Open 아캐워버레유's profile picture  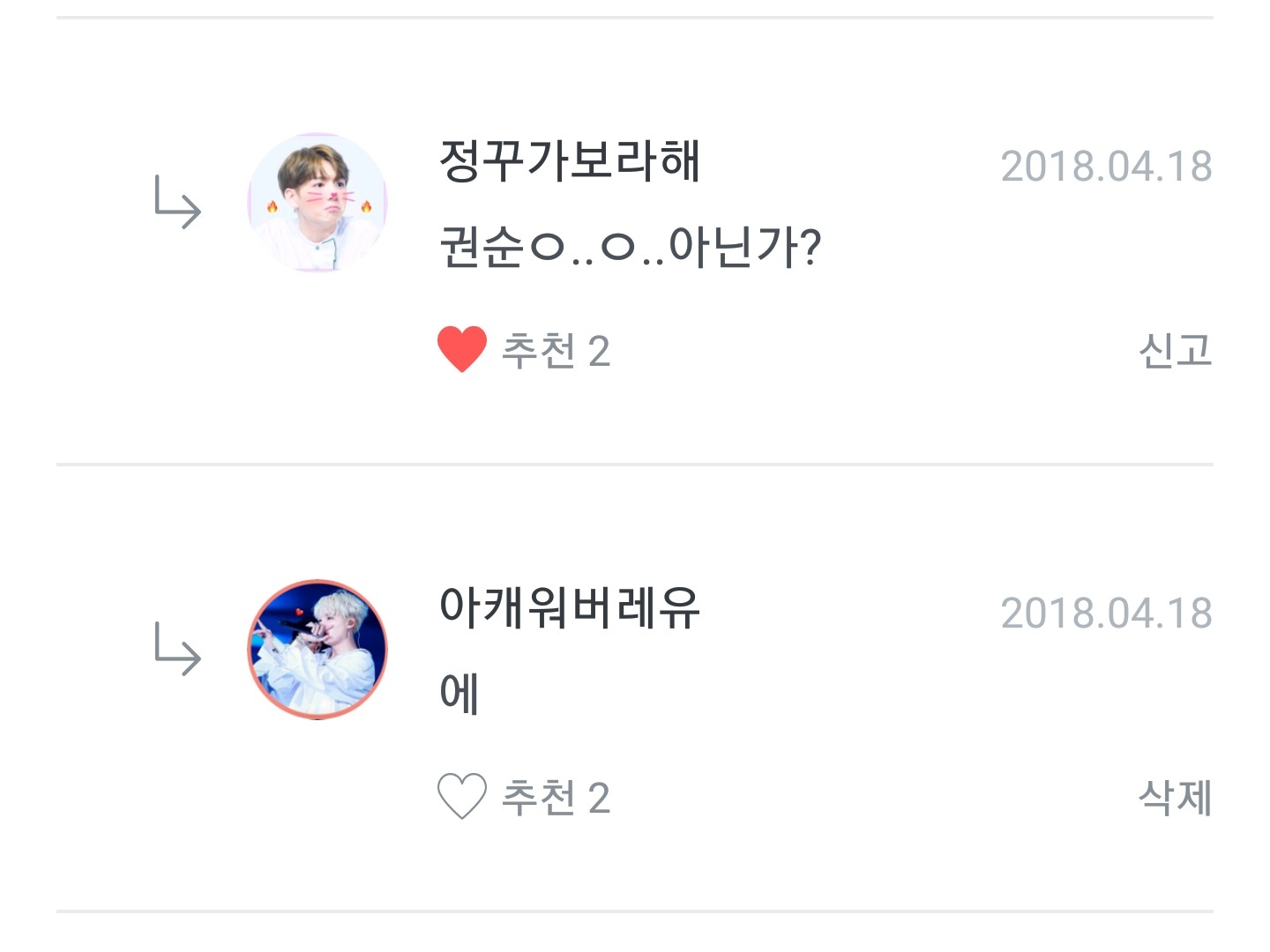click(317, 650)
